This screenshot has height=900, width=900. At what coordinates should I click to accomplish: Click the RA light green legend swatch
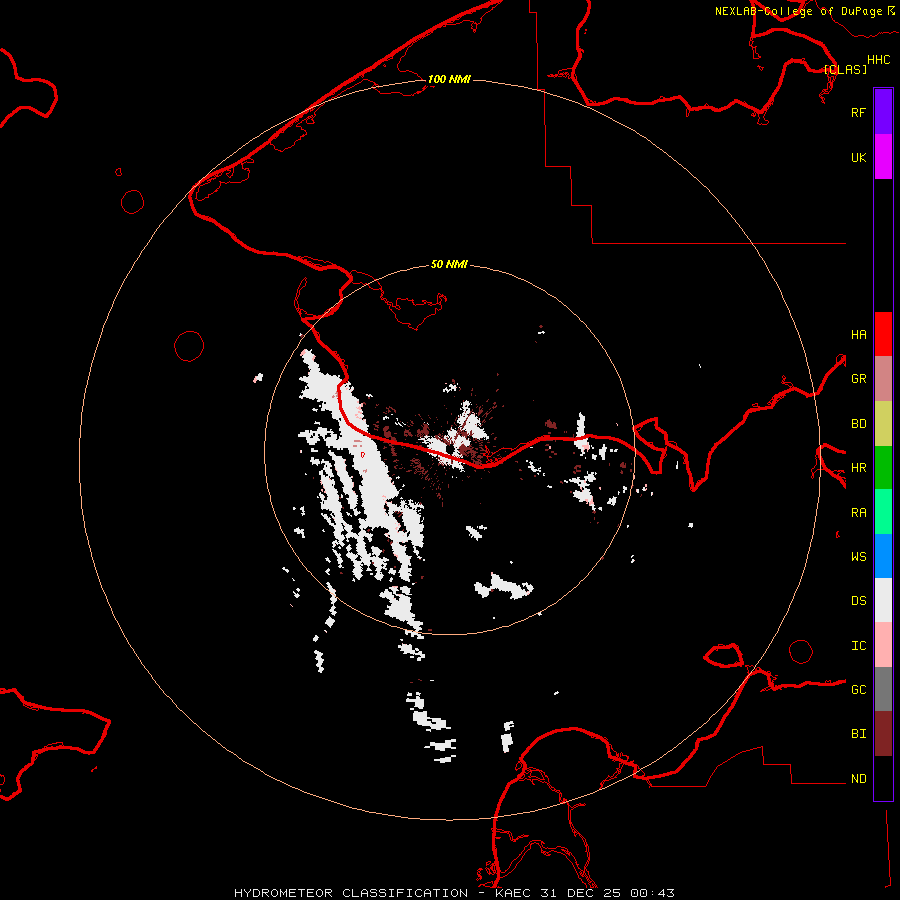[x=883, y=512]
